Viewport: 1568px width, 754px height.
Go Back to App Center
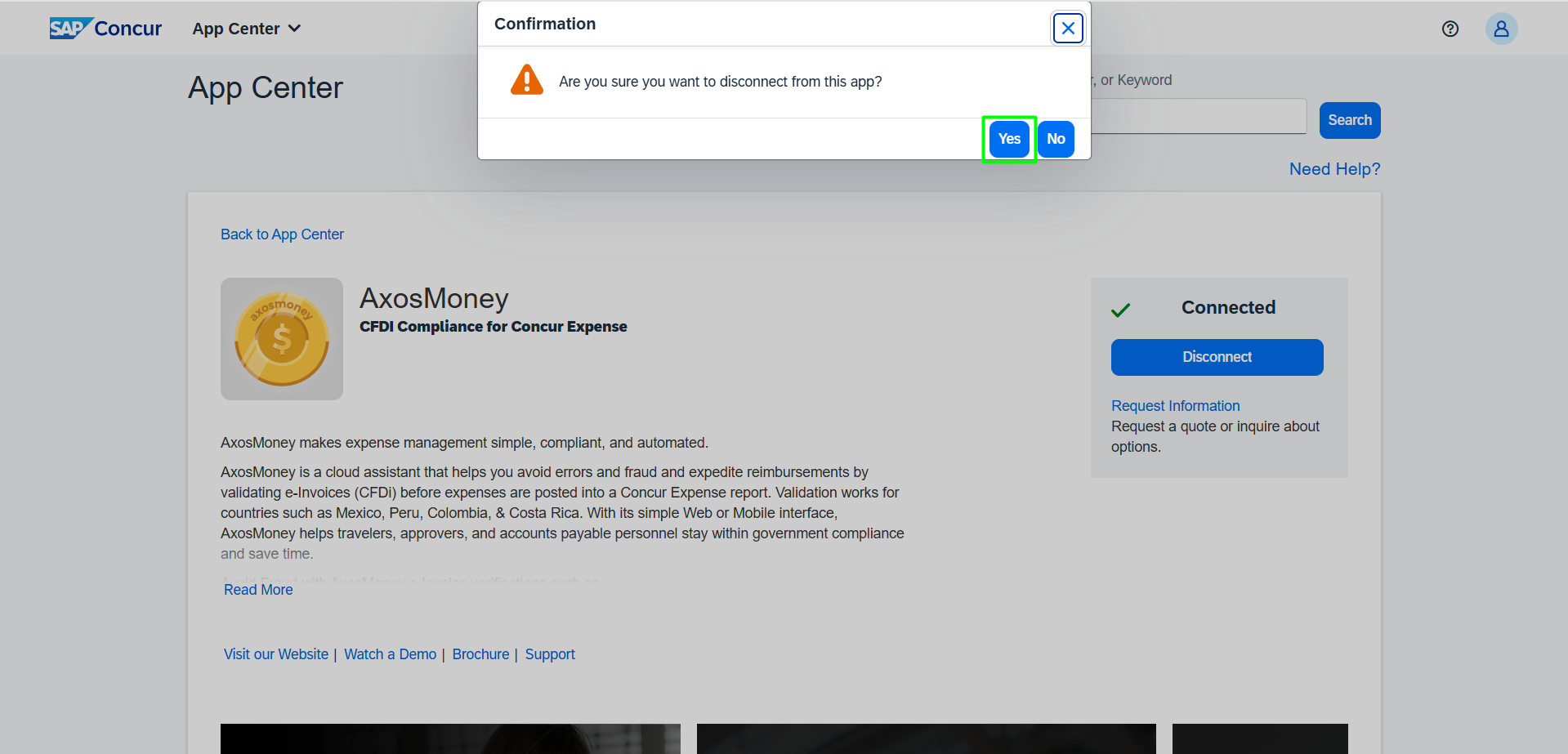(x=282, y=234)
